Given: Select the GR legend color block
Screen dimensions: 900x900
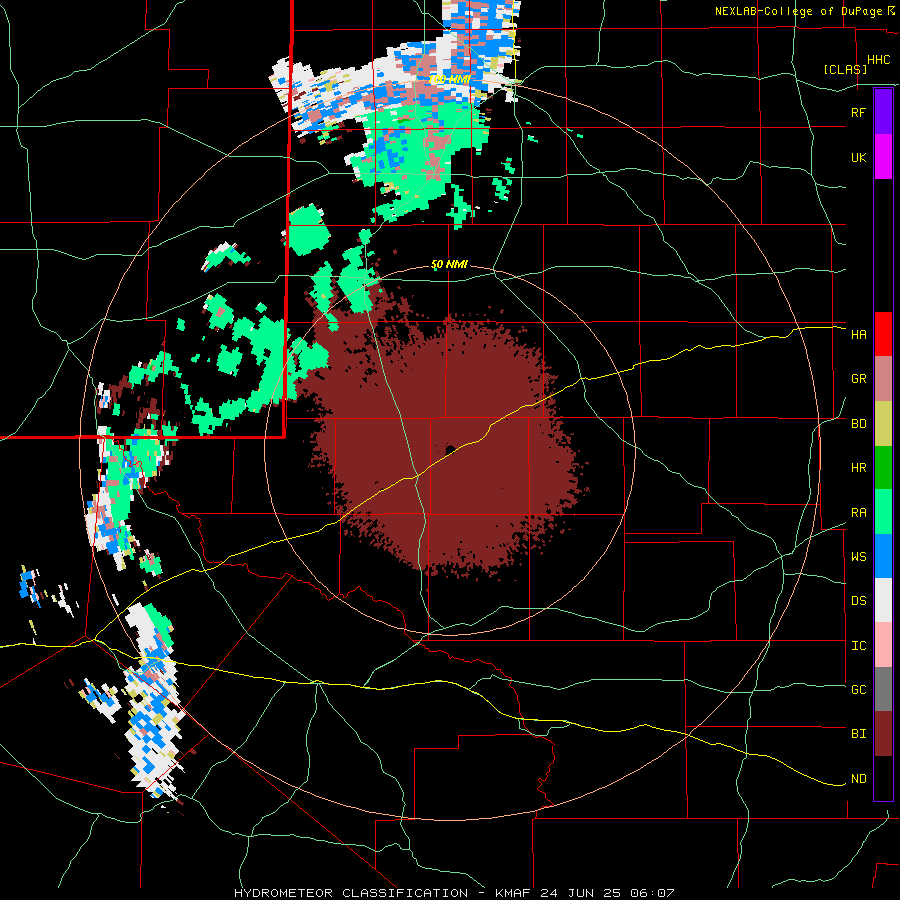Looking at the screenshot, I should [x=883, y=379].
